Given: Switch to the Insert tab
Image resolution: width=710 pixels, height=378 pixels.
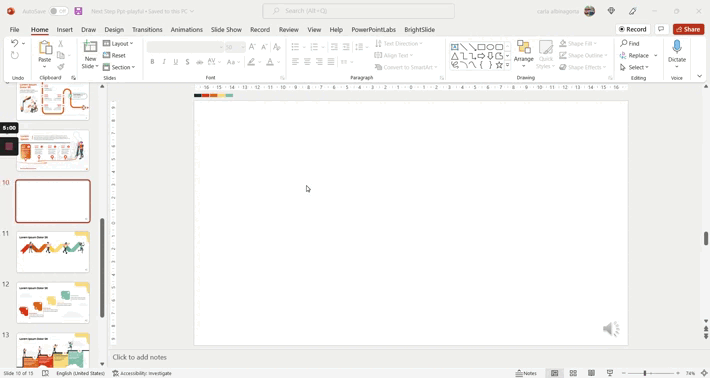Looking at the screenshot, I should 65,29.
